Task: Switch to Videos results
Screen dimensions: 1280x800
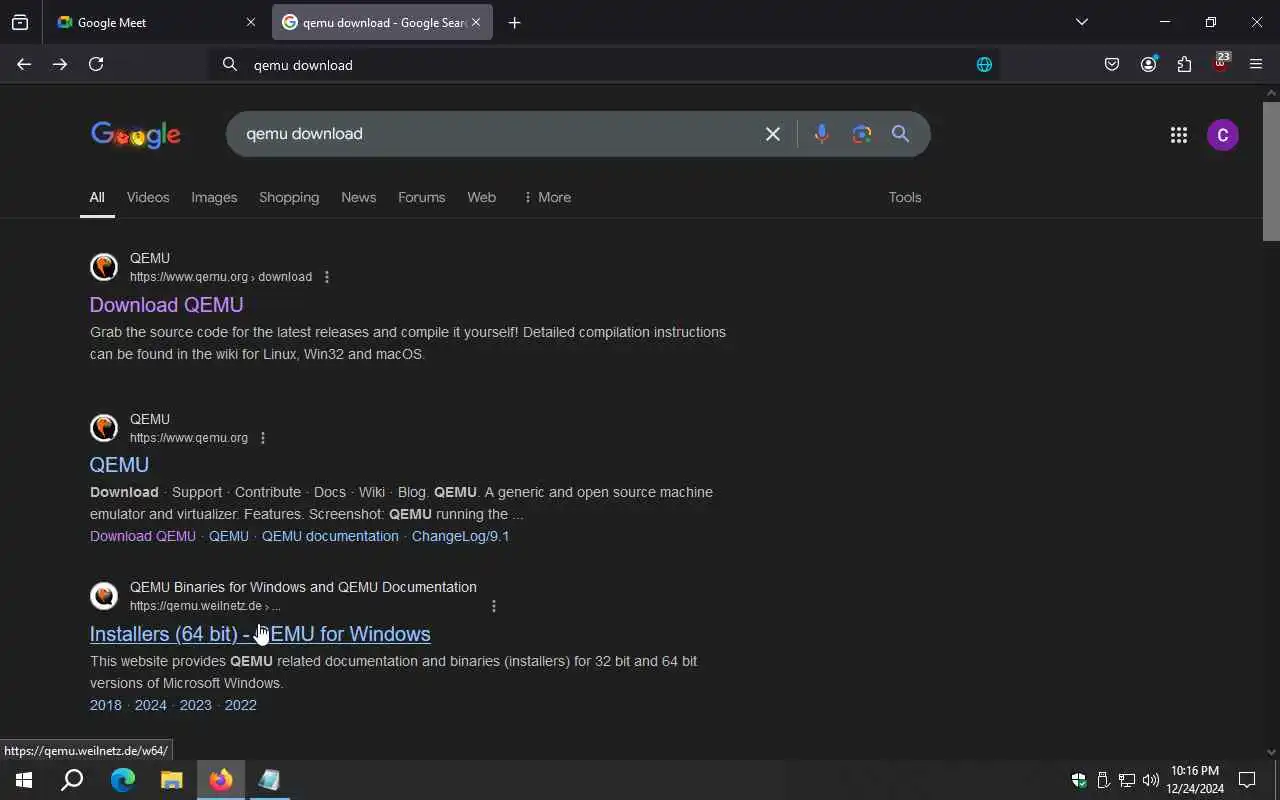Action: (148, 197)
